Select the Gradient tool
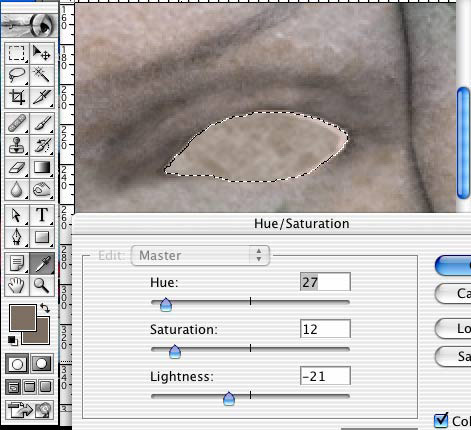This screenshot has width=471, height=430. pyautogui.click(x=42, y=167)
